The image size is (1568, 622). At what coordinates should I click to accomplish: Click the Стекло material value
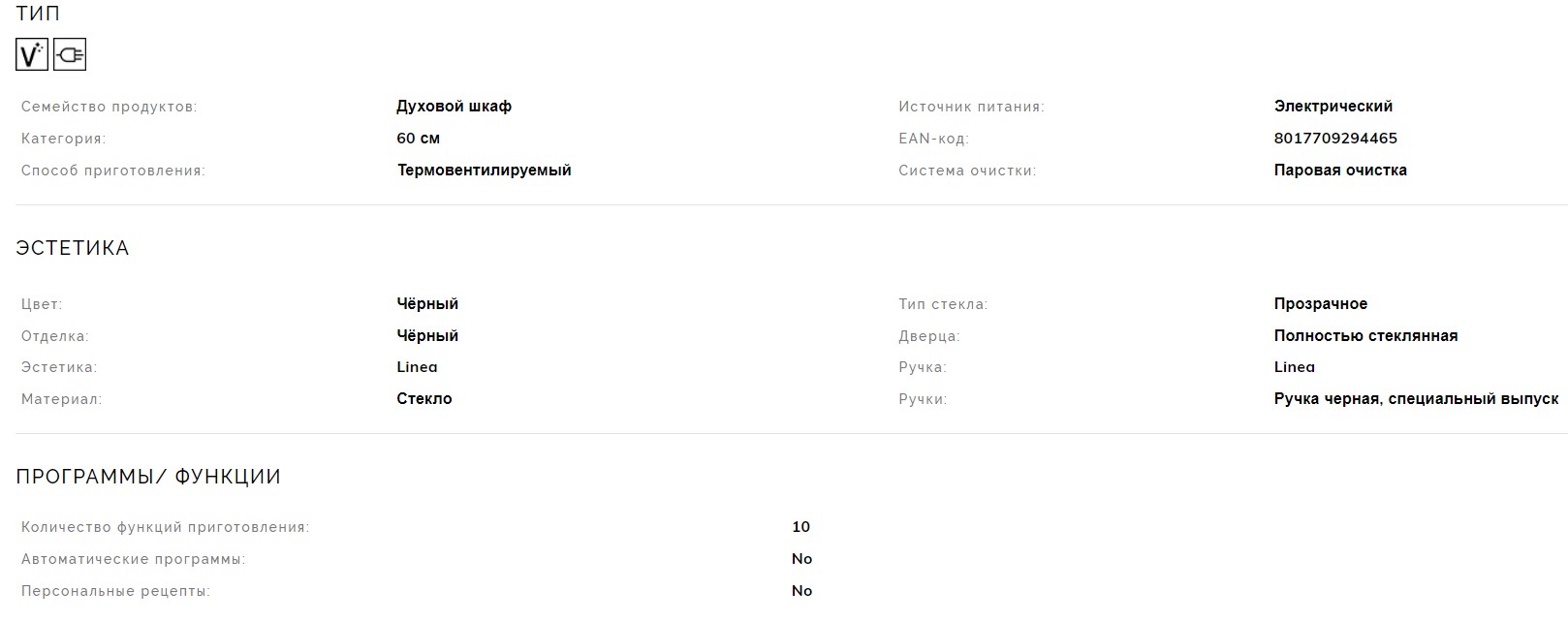point(423,399)
